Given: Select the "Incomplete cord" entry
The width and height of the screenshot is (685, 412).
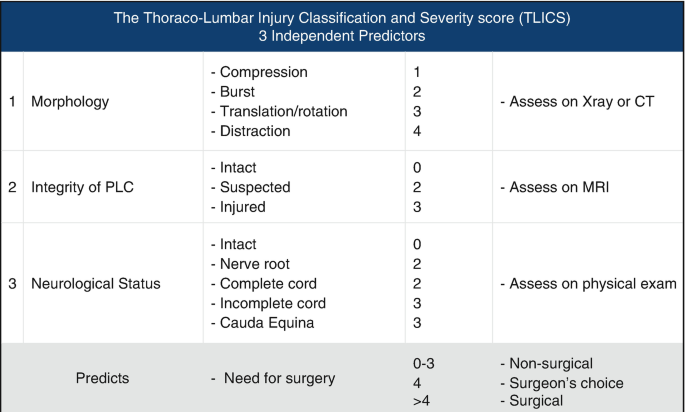Looking at the screenshot, I should point(269,303).
